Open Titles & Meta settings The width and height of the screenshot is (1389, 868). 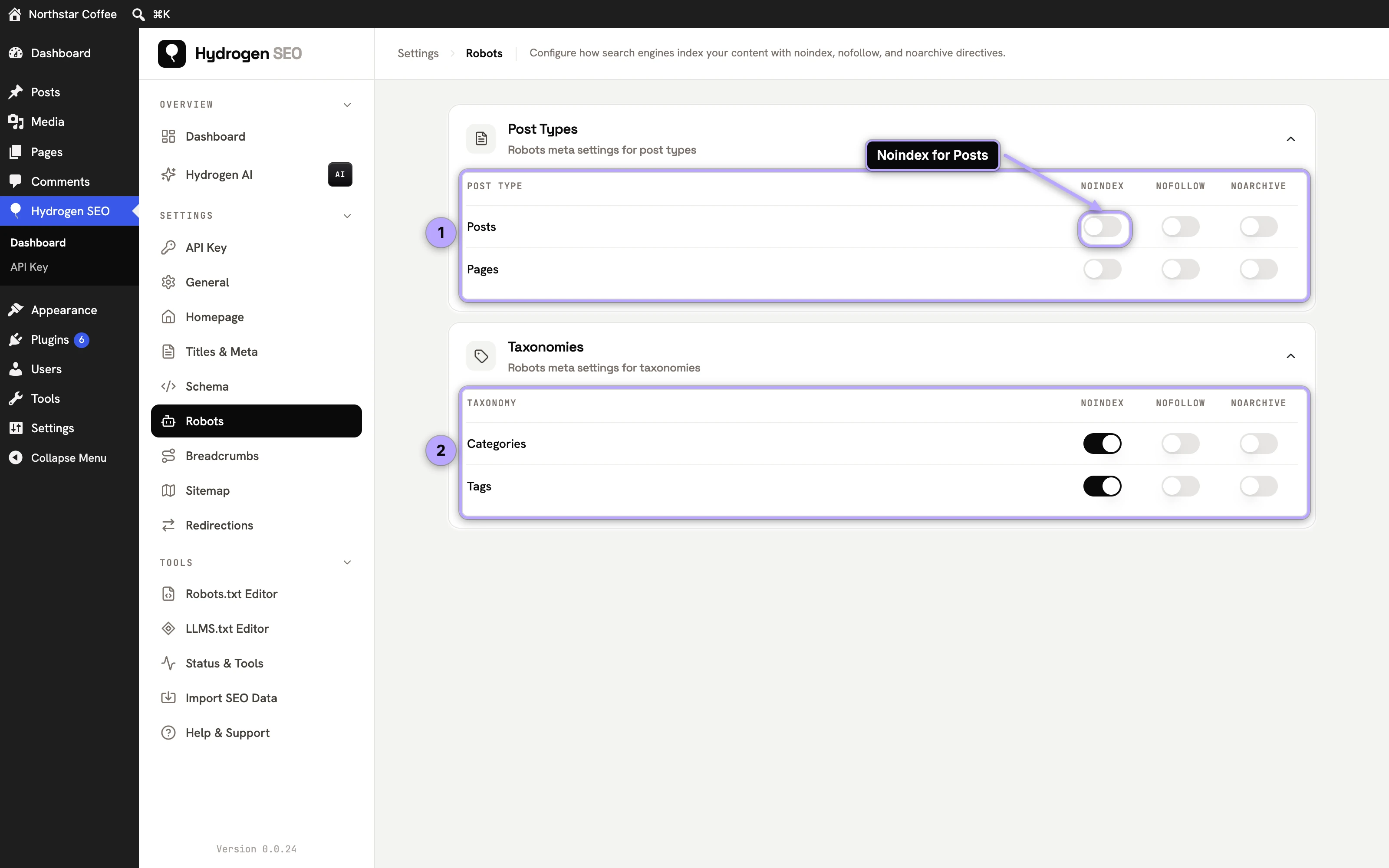(256, 352)
